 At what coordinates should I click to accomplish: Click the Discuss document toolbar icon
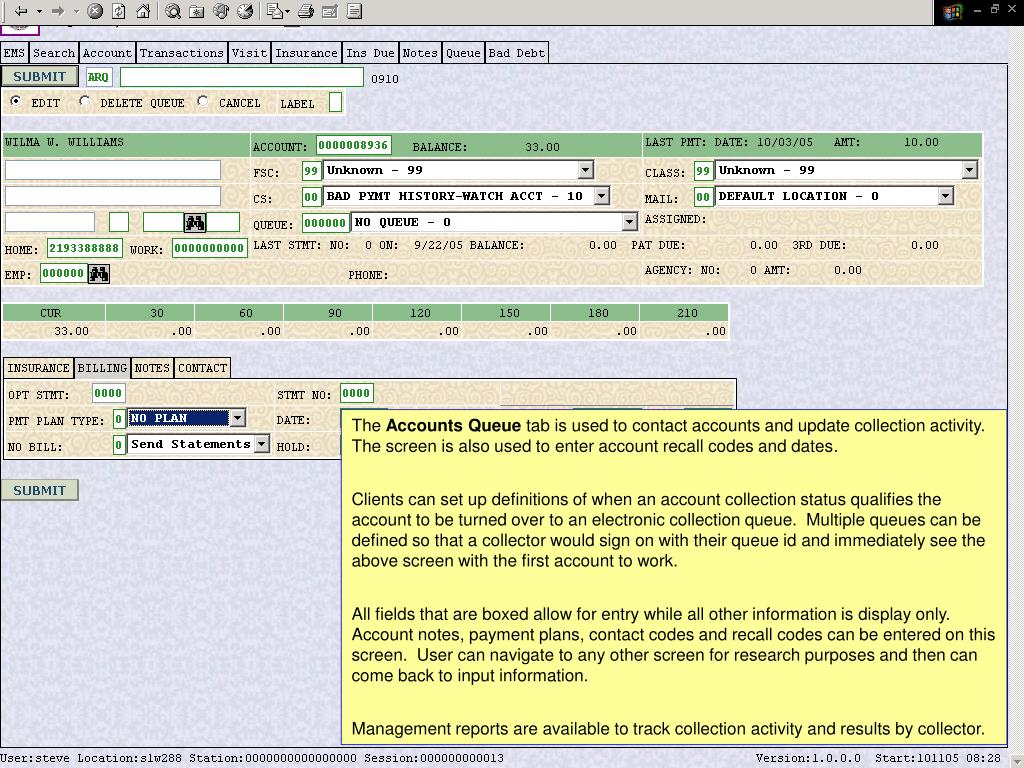354,11
